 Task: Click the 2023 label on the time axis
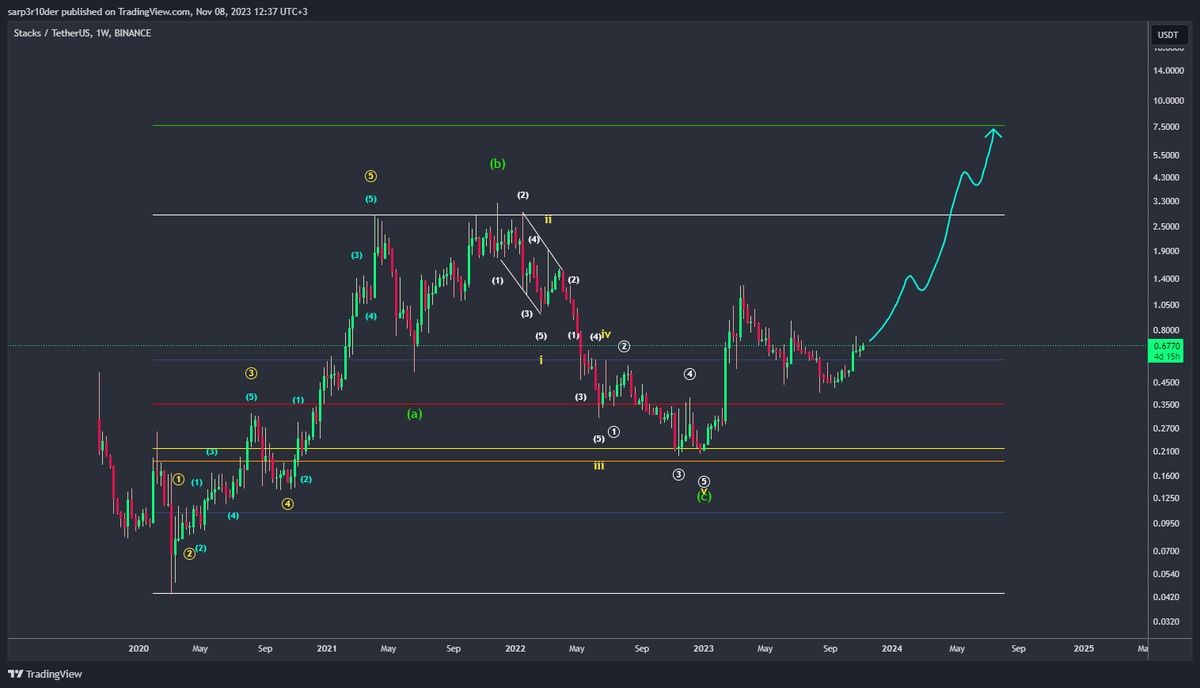[703, 648]
